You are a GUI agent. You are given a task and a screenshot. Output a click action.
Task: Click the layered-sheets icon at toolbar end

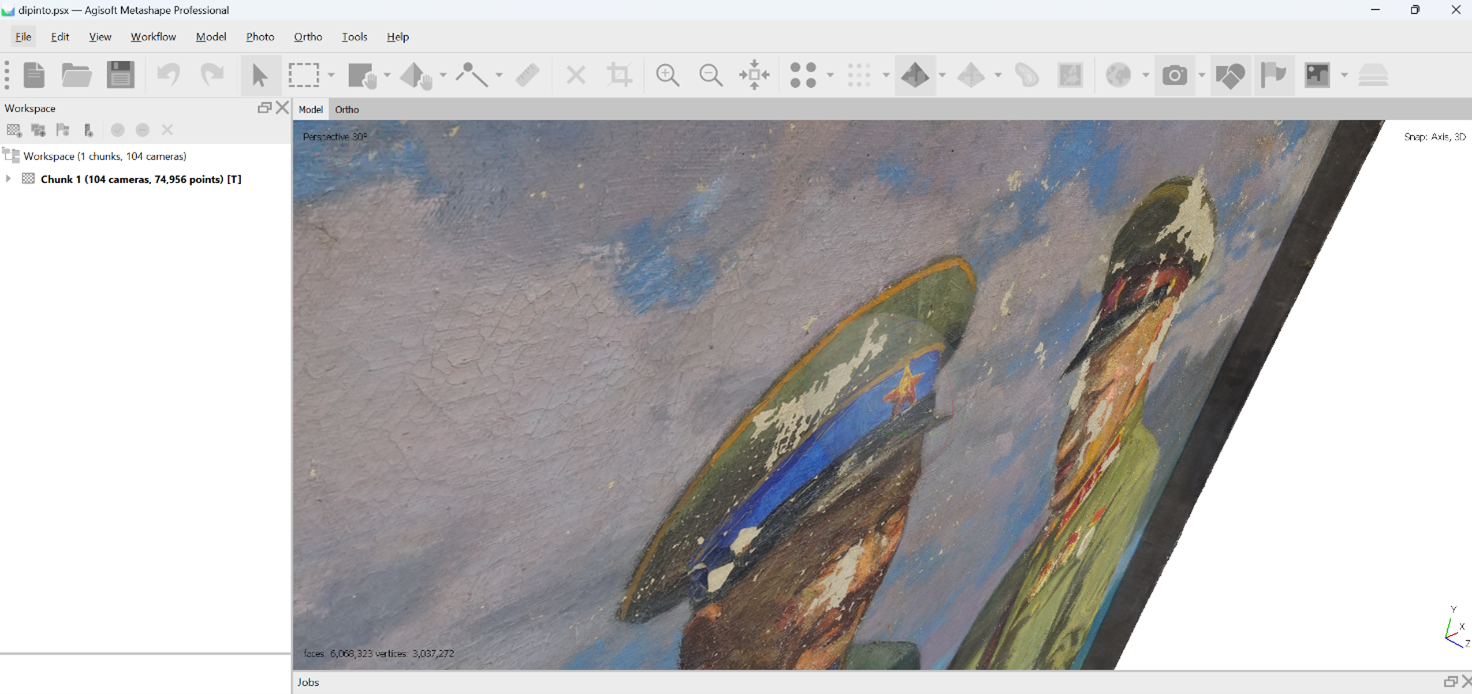1374,75
